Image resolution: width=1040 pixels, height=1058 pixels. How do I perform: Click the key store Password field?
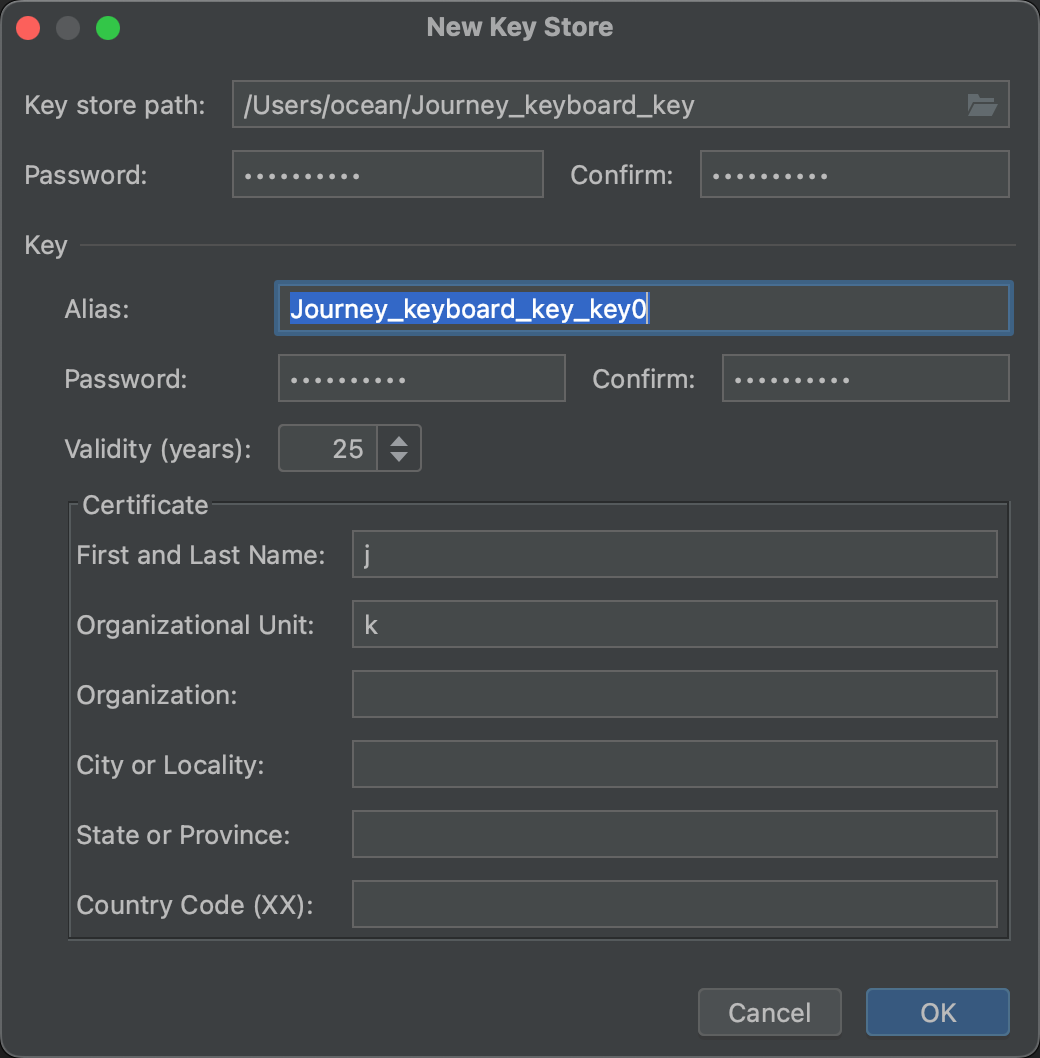(387, 175)
